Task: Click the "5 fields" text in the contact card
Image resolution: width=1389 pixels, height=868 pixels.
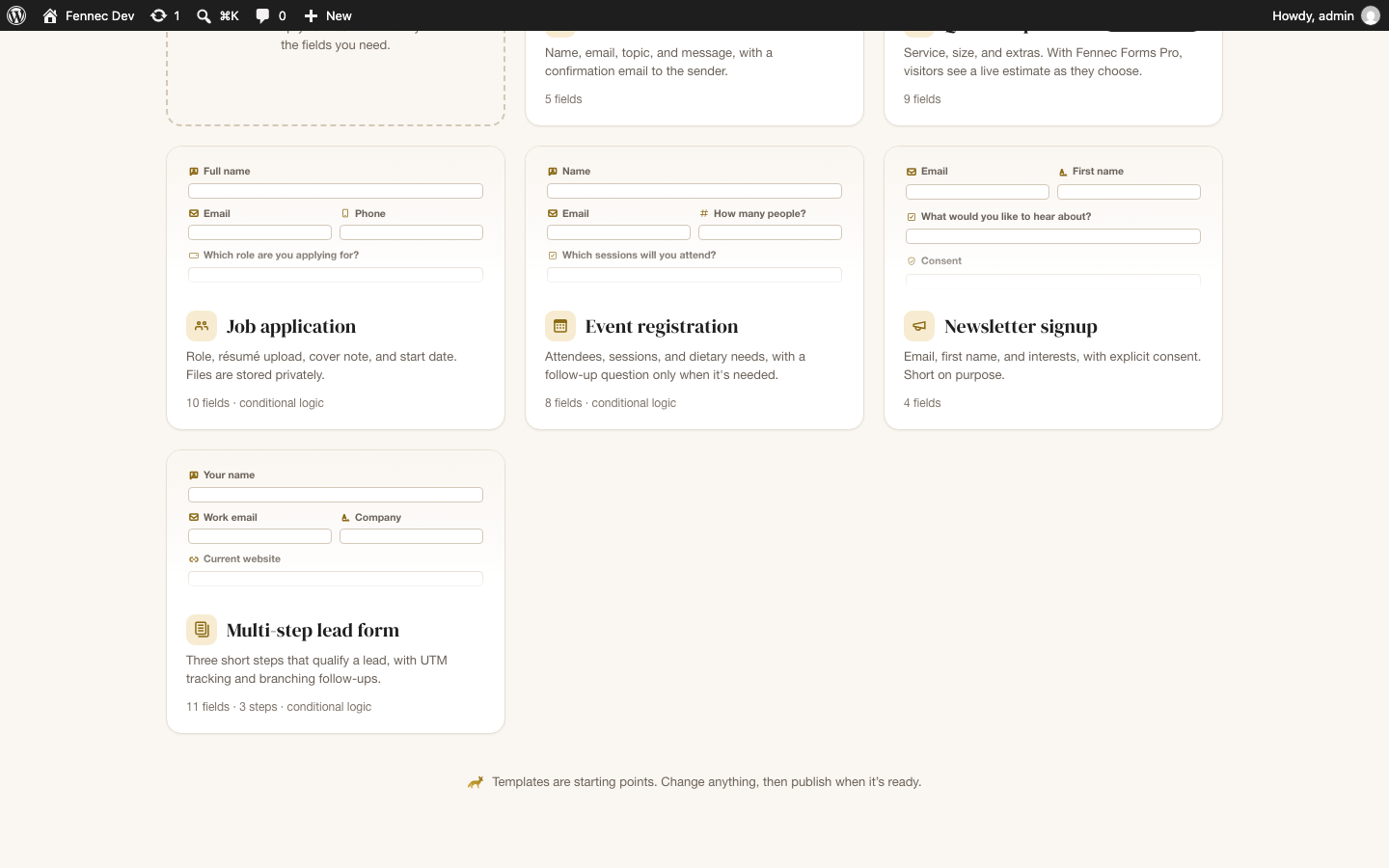Action: [563, 99]
